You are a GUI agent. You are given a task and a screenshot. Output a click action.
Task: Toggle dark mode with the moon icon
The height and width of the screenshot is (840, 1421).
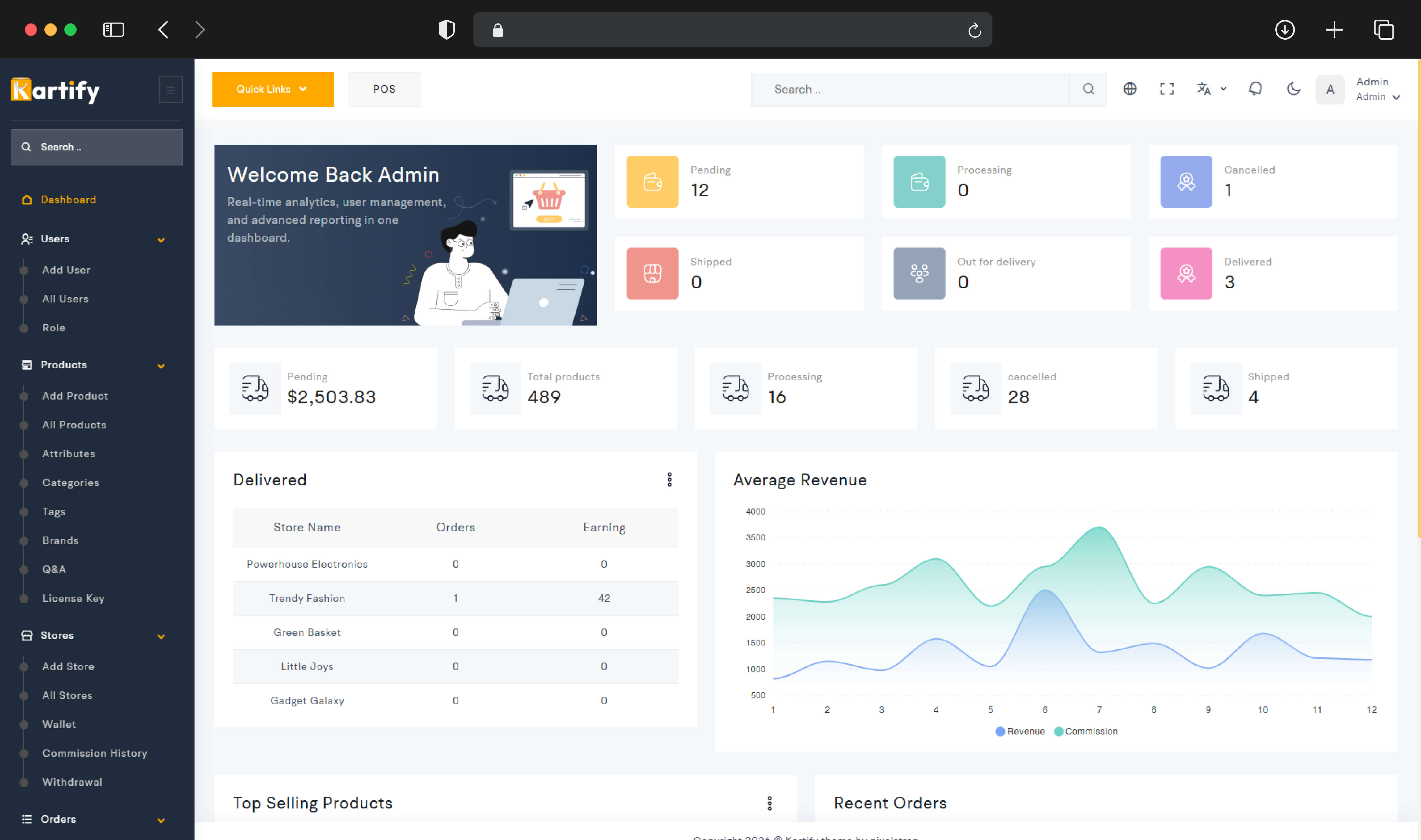point(1293,89)
